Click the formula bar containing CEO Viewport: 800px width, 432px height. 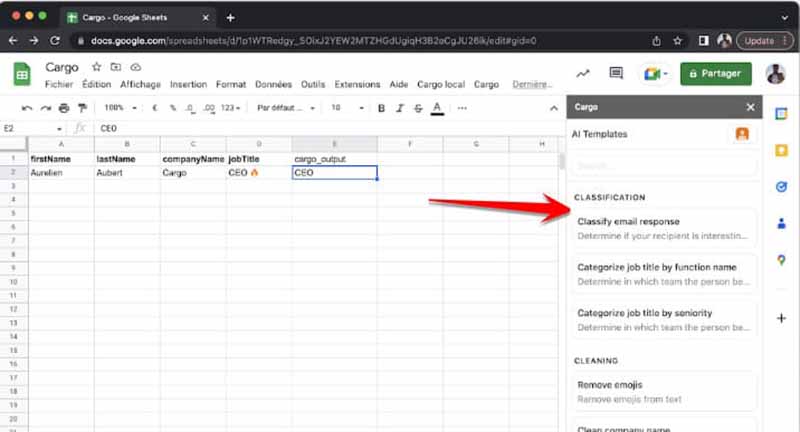pyautogui.click(x=300, y=129)
